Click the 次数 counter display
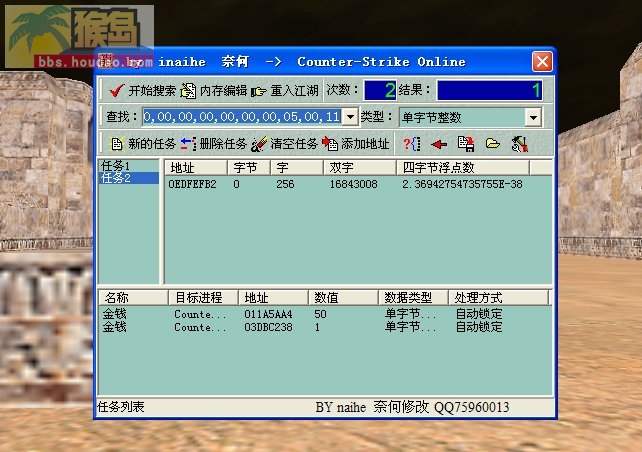Image resolution: width=642 pixels, height=452 pixels. click(380, 90)
